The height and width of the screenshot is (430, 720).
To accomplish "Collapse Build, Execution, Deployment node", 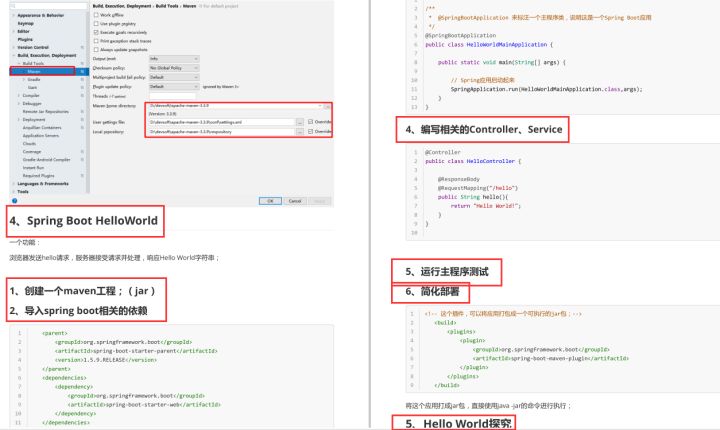I will 13,56.
